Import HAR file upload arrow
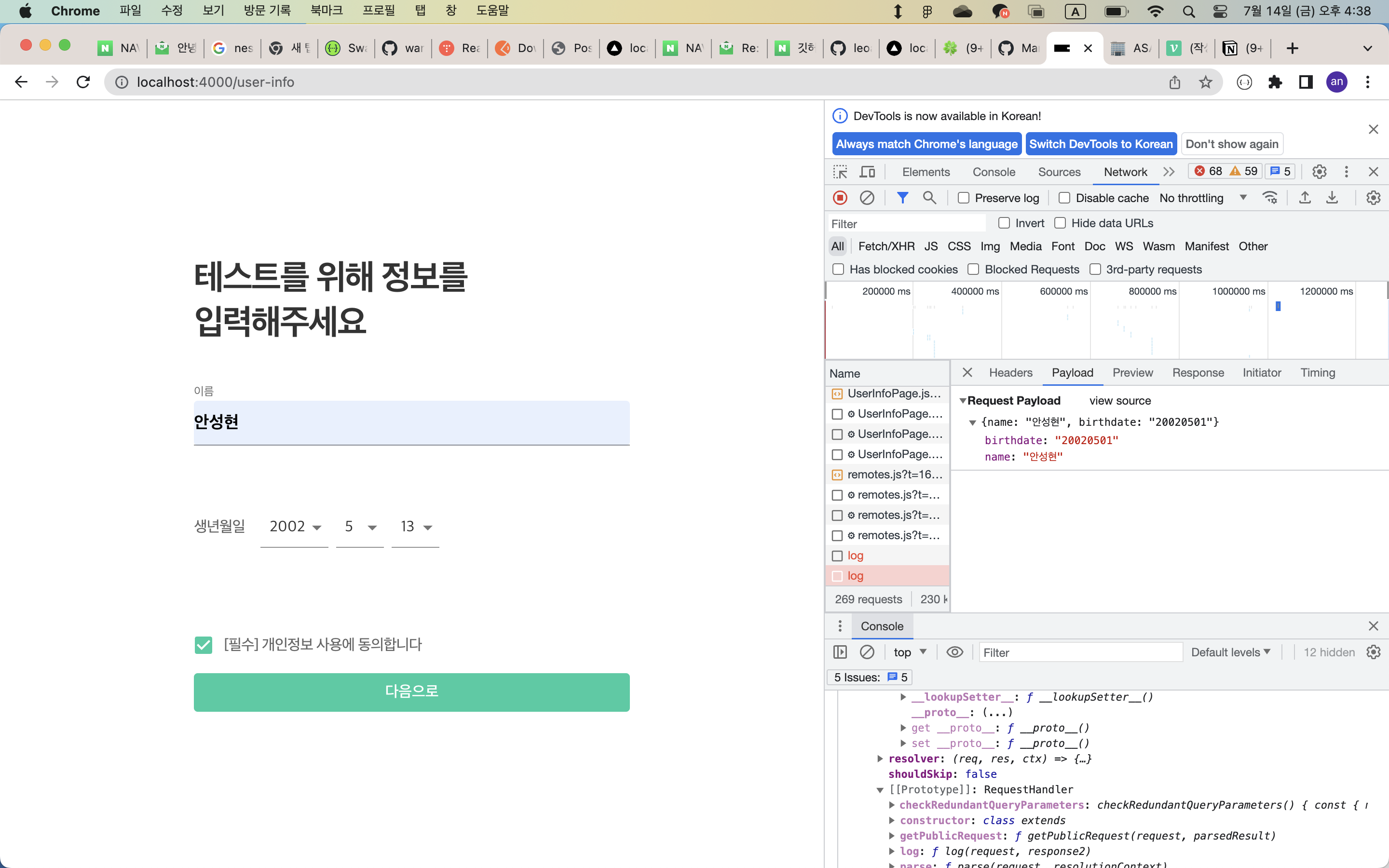The height and width of the screenshot is (868, 1389). [x=1305, y=198]
